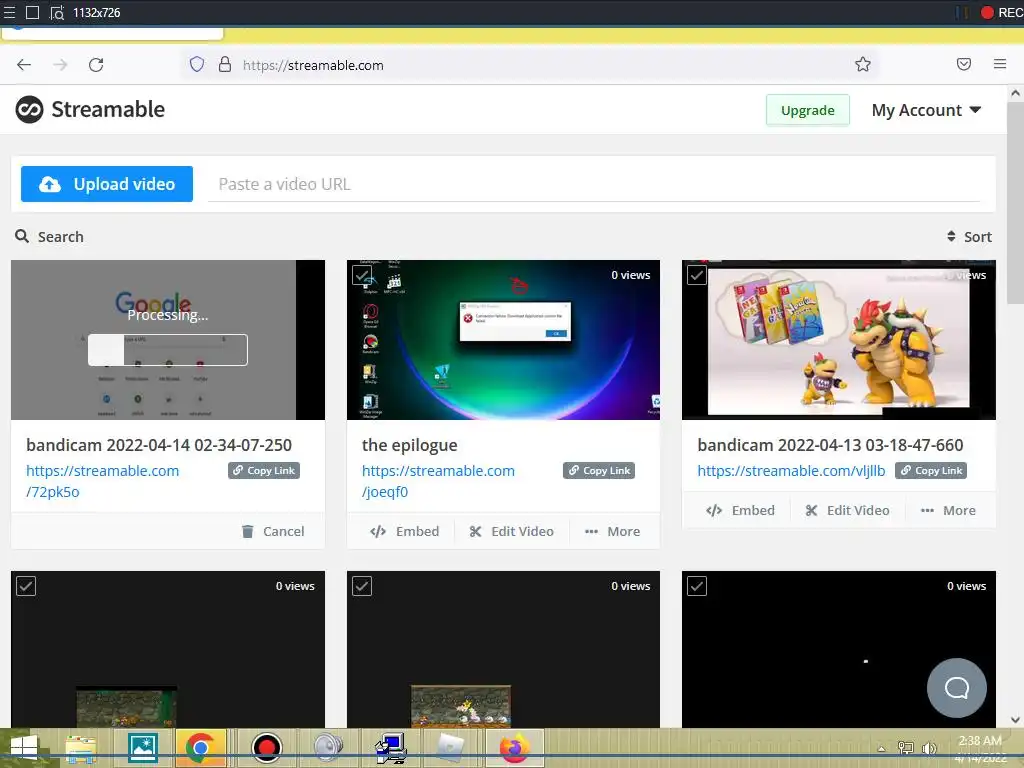Click the browser forward arrow
1024x768 pixels.
[x=60, y=65]
